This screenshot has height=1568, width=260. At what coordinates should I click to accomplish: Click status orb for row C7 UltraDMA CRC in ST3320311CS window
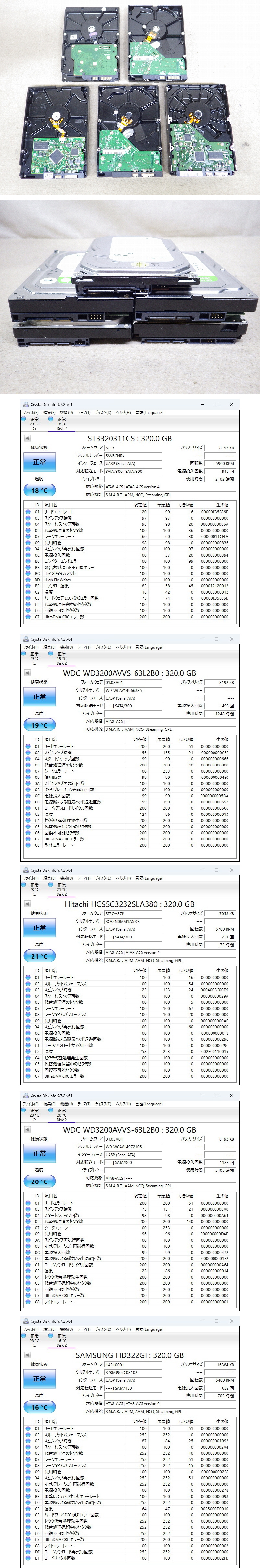pos(28,617)
